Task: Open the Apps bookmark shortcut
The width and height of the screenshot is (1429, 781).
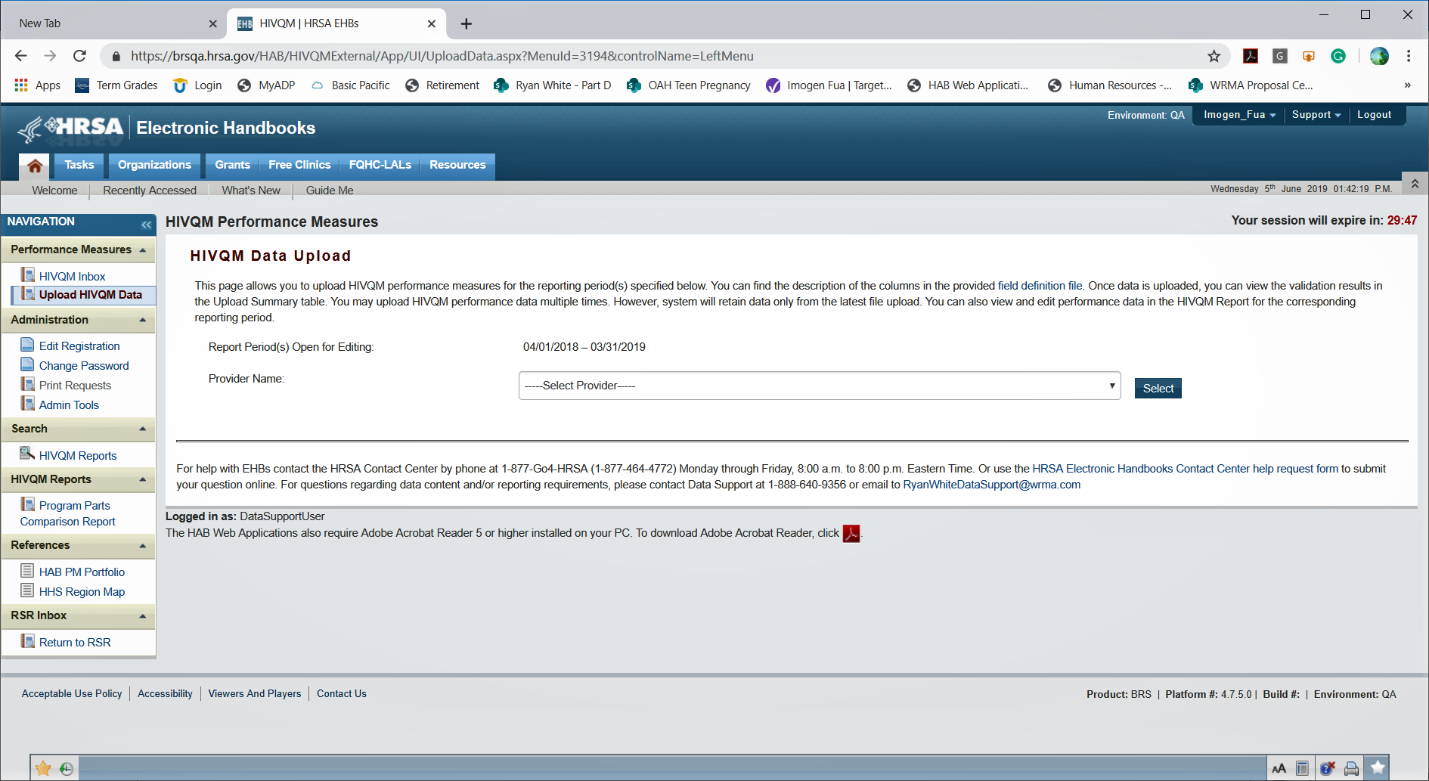Action: point(38,85)
